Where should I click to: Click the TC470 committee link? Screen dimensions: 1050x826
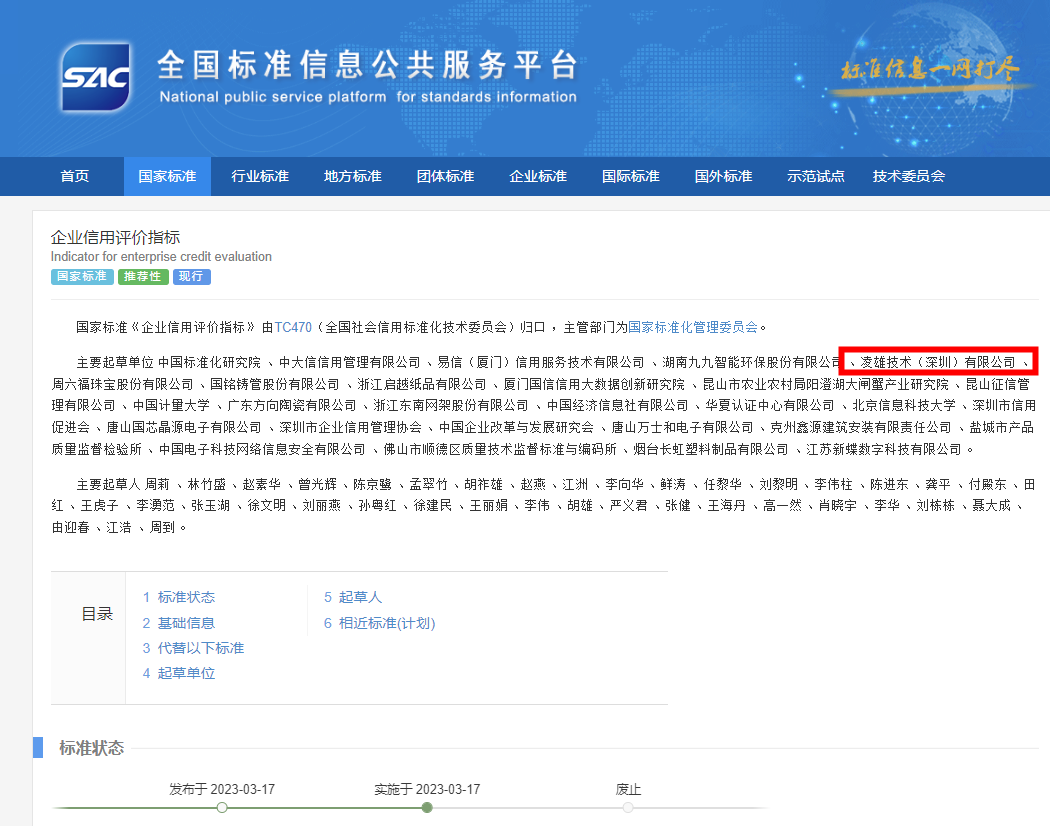pyautogui.click(x=293, y=326)
